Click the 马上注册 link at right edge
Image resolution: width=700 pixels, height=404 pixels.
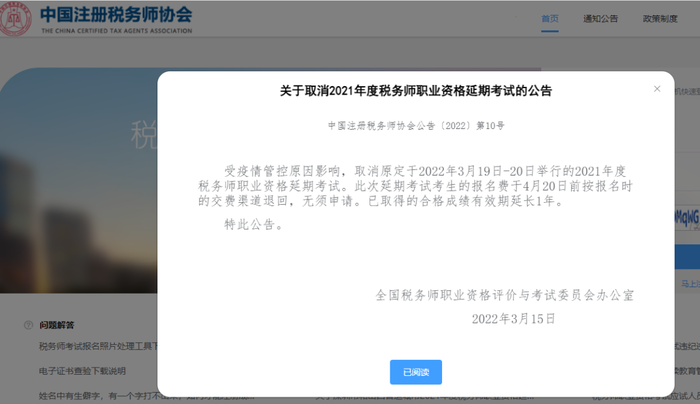[x=688, y=283]
